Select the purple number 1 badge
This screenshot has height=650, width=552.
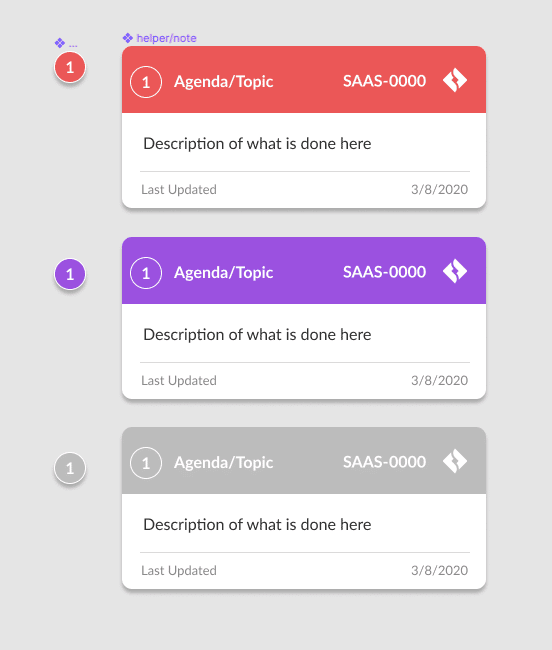pos(70,274)
